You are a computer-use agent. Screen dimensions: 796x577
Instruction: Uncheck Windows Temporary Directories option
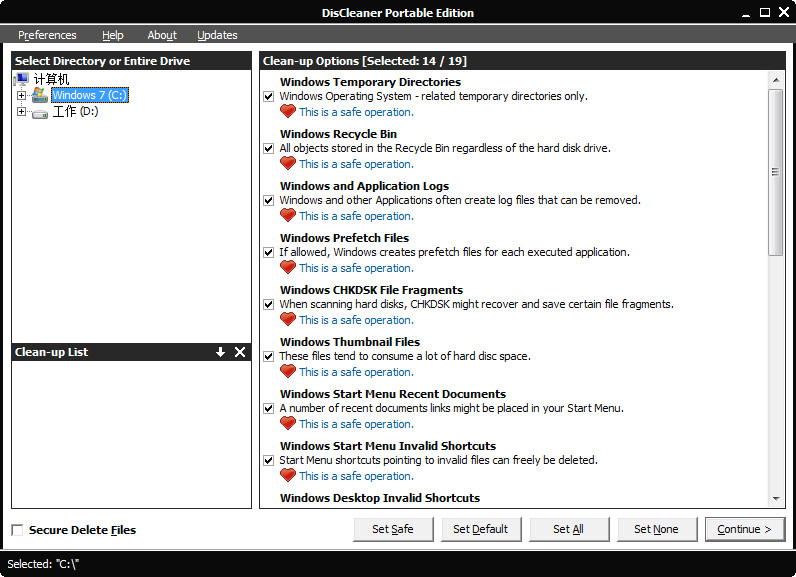click(x=269, y=96)
